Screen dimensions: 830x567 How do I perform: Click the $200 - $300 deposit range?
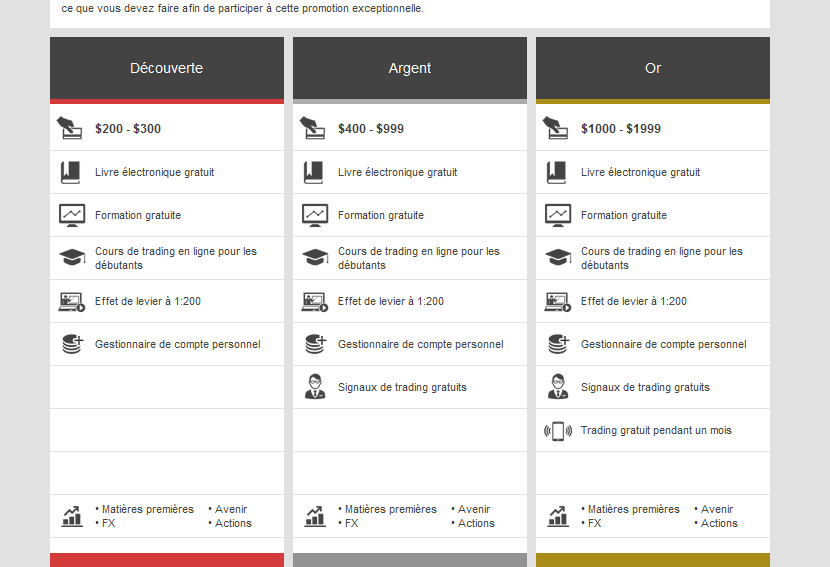128,129
